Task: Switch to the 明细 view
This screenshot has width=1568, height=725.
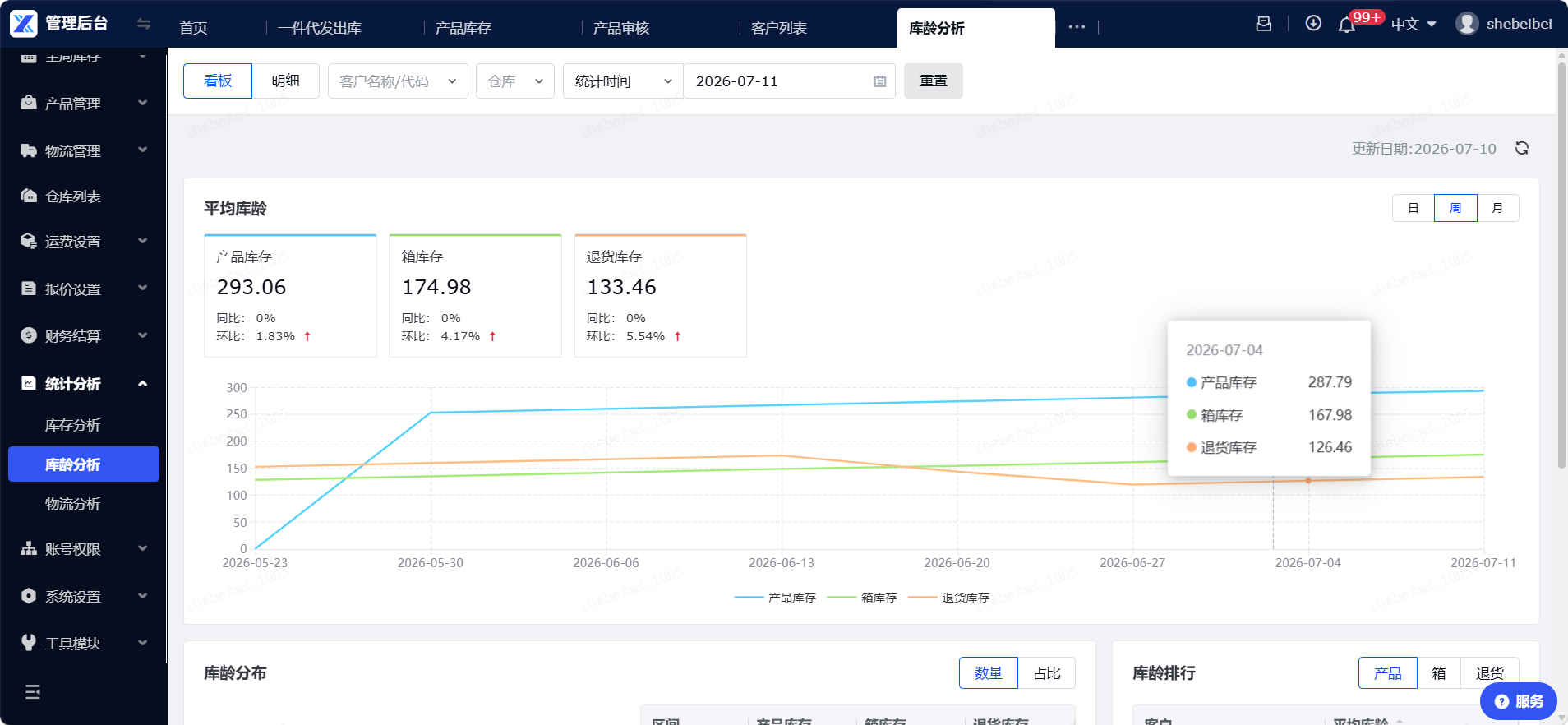Action: point(285,81)
